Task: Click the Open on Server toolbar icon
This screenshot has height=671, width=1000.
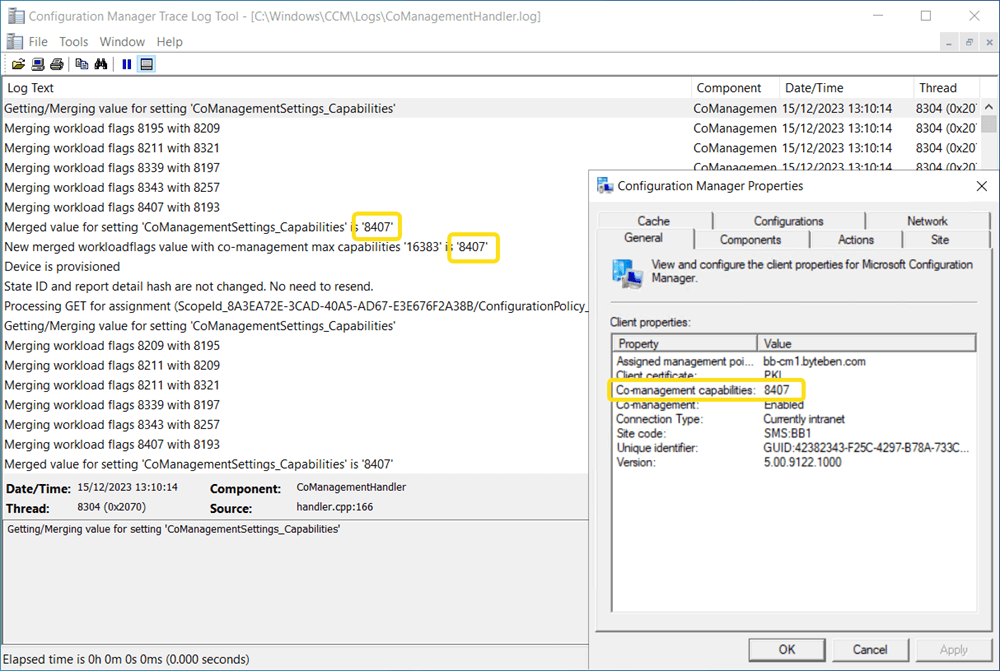Action: (38, 64)
